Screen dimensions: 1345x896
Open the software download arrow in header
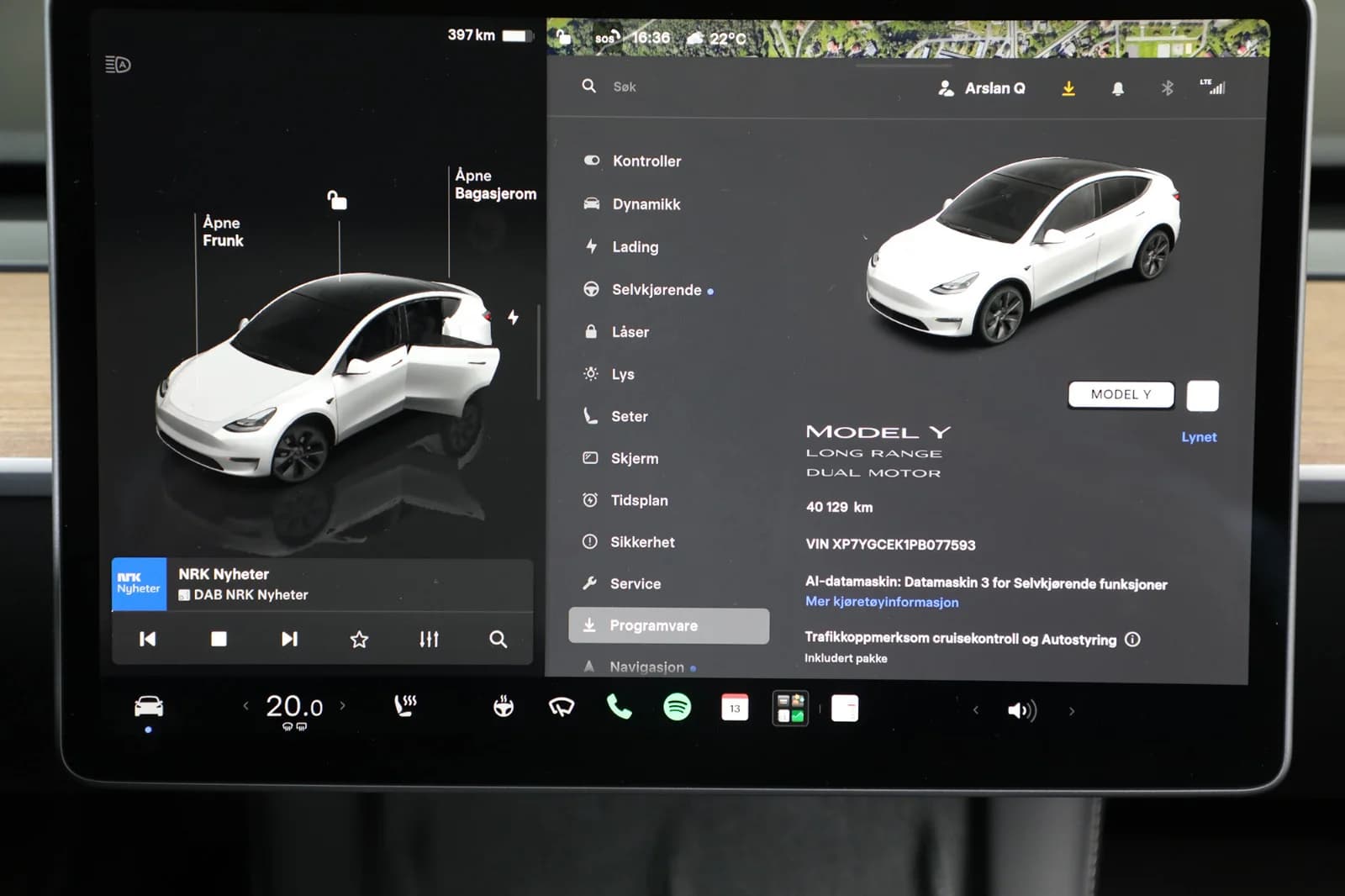(1068, 88)
